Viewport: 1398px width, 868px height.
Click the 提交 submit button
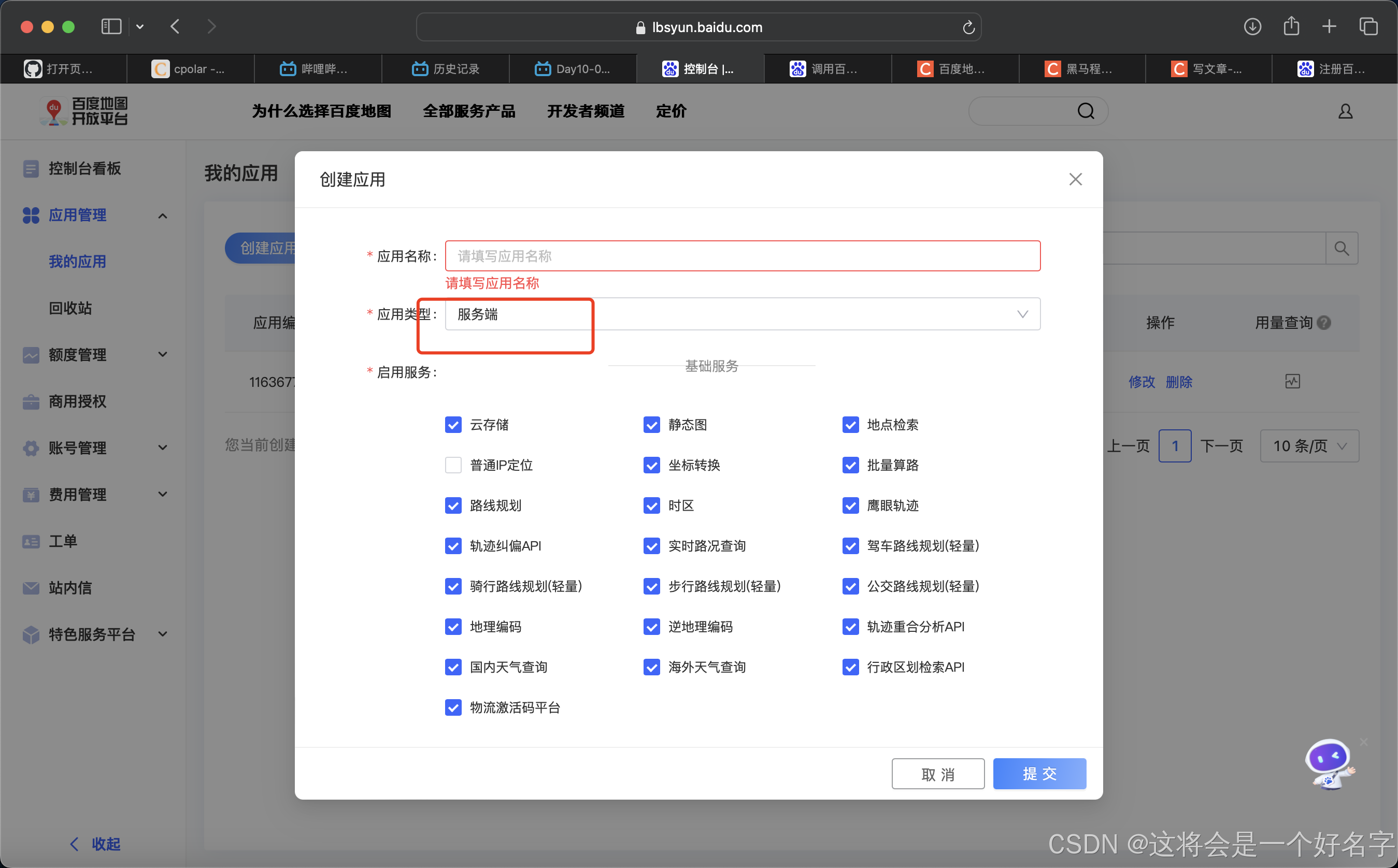(1039, 774)
